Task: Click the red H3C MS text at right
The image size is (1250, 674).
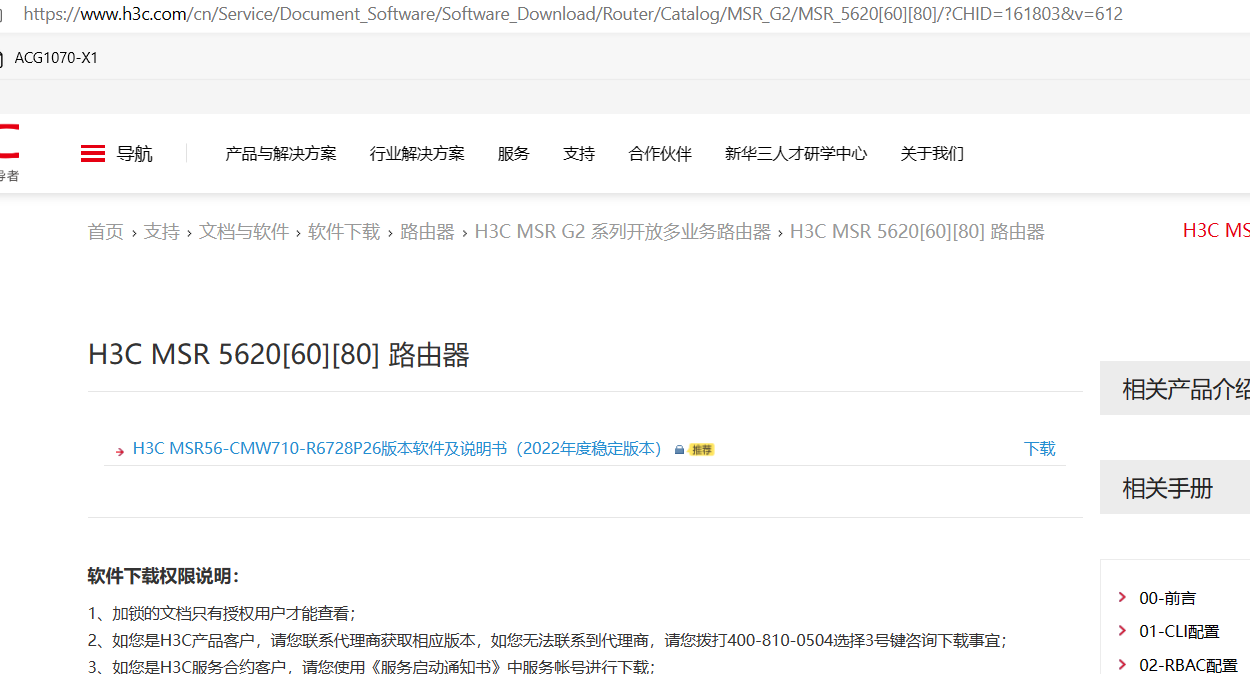Action: (1216, 231)
